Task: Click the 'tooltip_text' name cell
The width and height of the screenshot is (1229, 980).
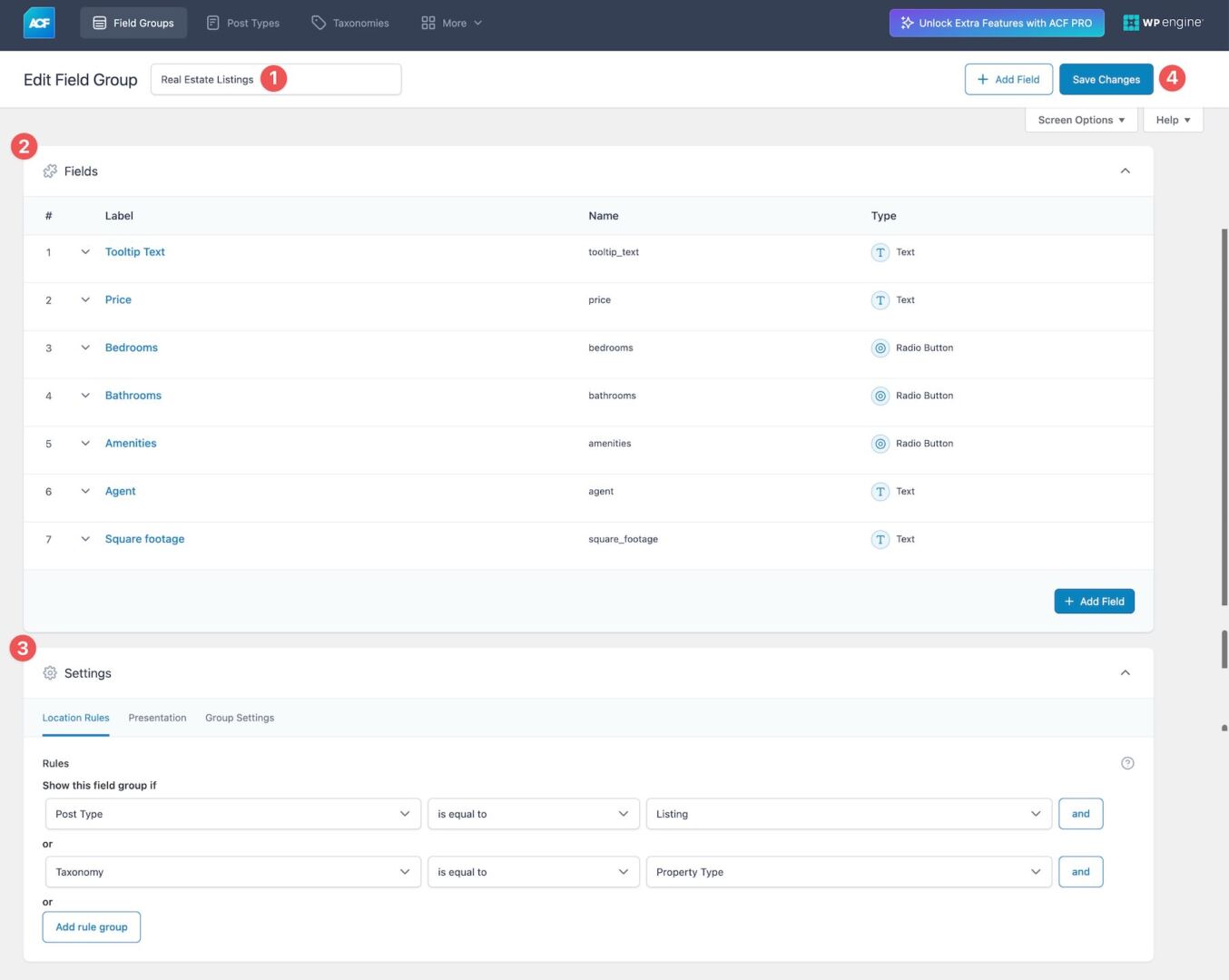Action: point(614,252)
